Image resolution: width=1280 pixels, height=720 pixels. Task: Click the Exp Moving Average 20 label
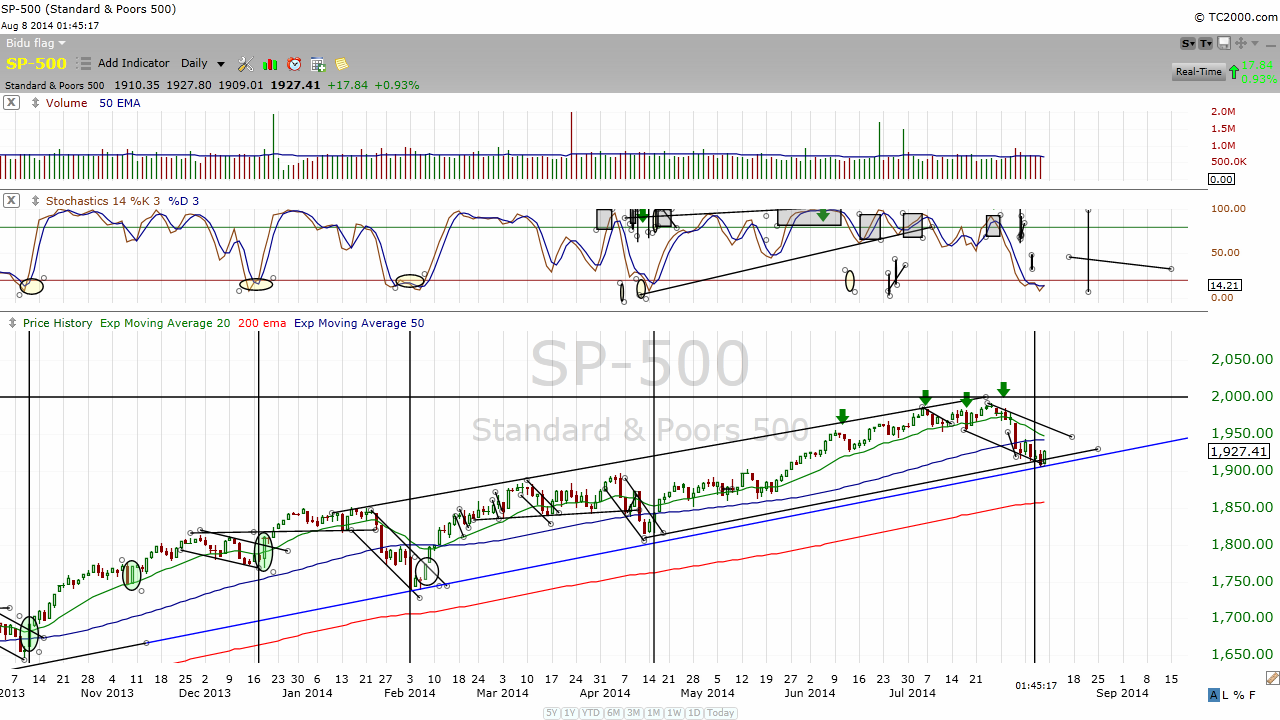pyautogui.click(x=166, y=323)
